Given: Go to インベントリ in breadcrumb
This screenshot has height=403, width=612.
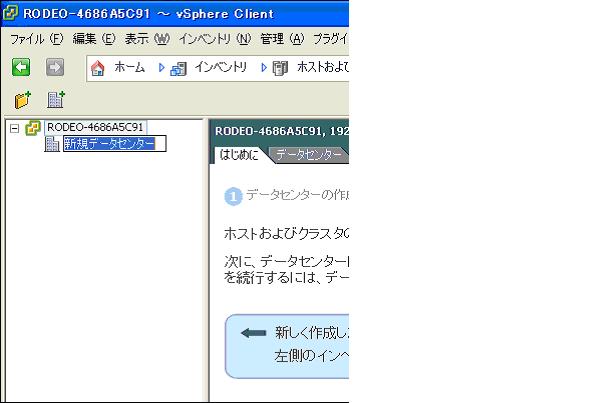Looking at the screenshot, I should tap(221, 67).
